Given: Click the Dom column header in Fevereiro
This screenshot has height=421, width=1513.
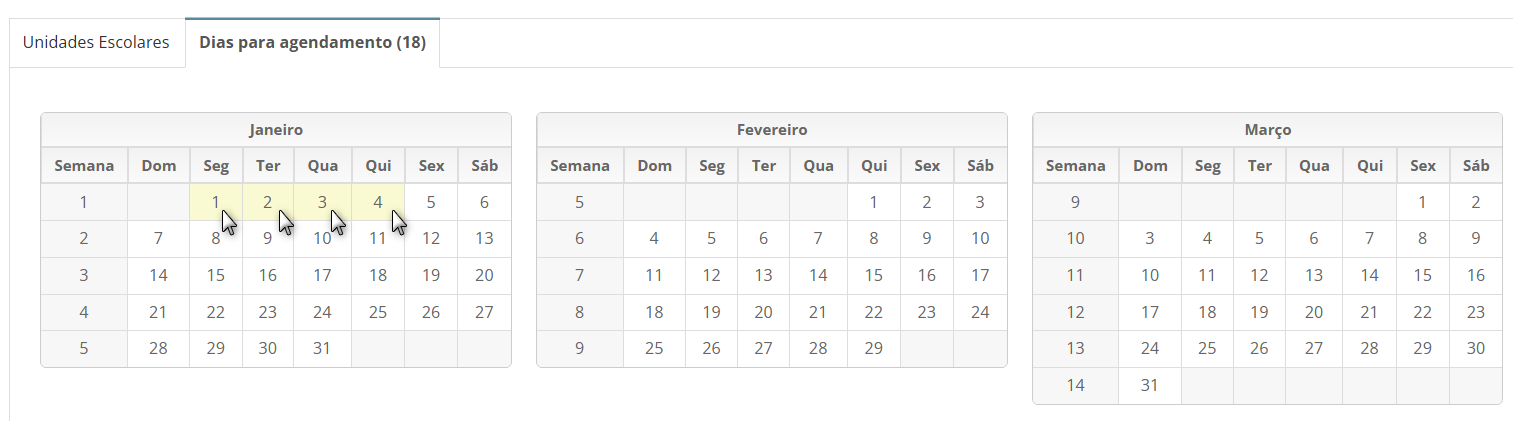Looking at the screenshot, I should pos(655,166).
